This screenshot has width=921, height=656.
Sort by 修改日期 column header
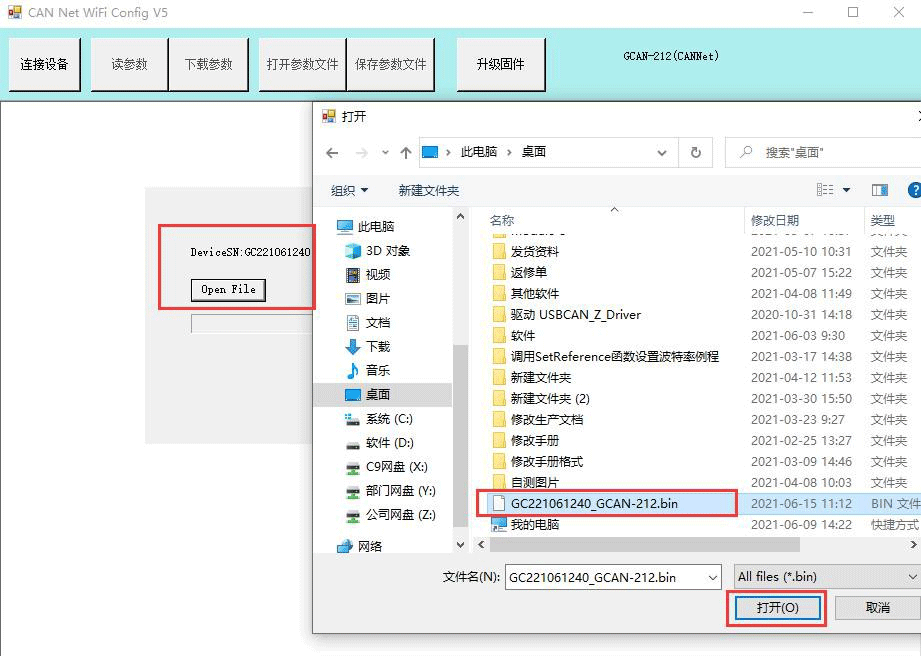(x=775, y=220)
